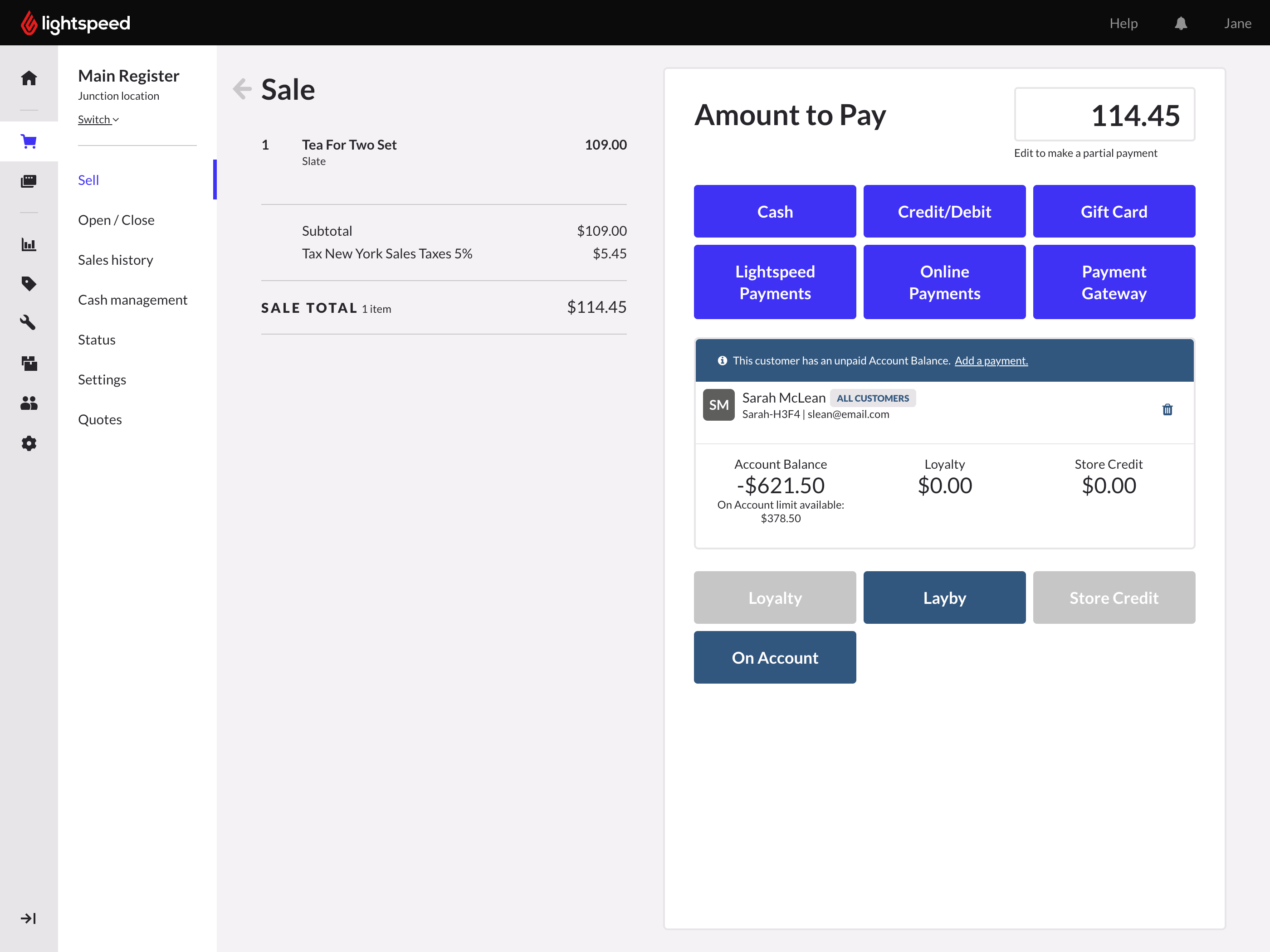The height and width of the screenshot is (952, 1270).
Task: Select the On Account payment button
Action: coord(775,658)
